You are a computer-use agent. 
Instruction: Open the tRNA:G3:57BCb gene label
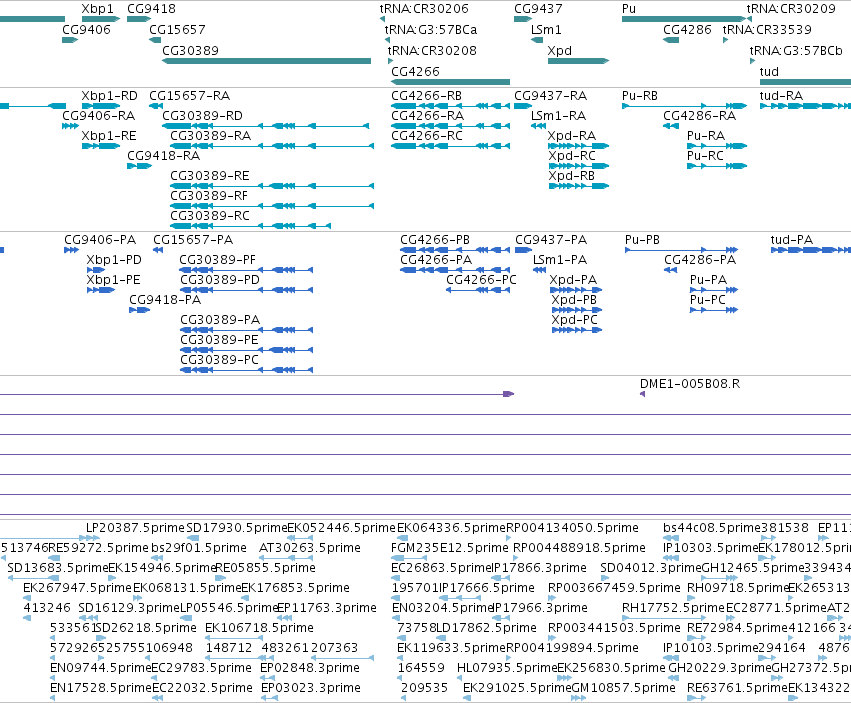point(796,50)
